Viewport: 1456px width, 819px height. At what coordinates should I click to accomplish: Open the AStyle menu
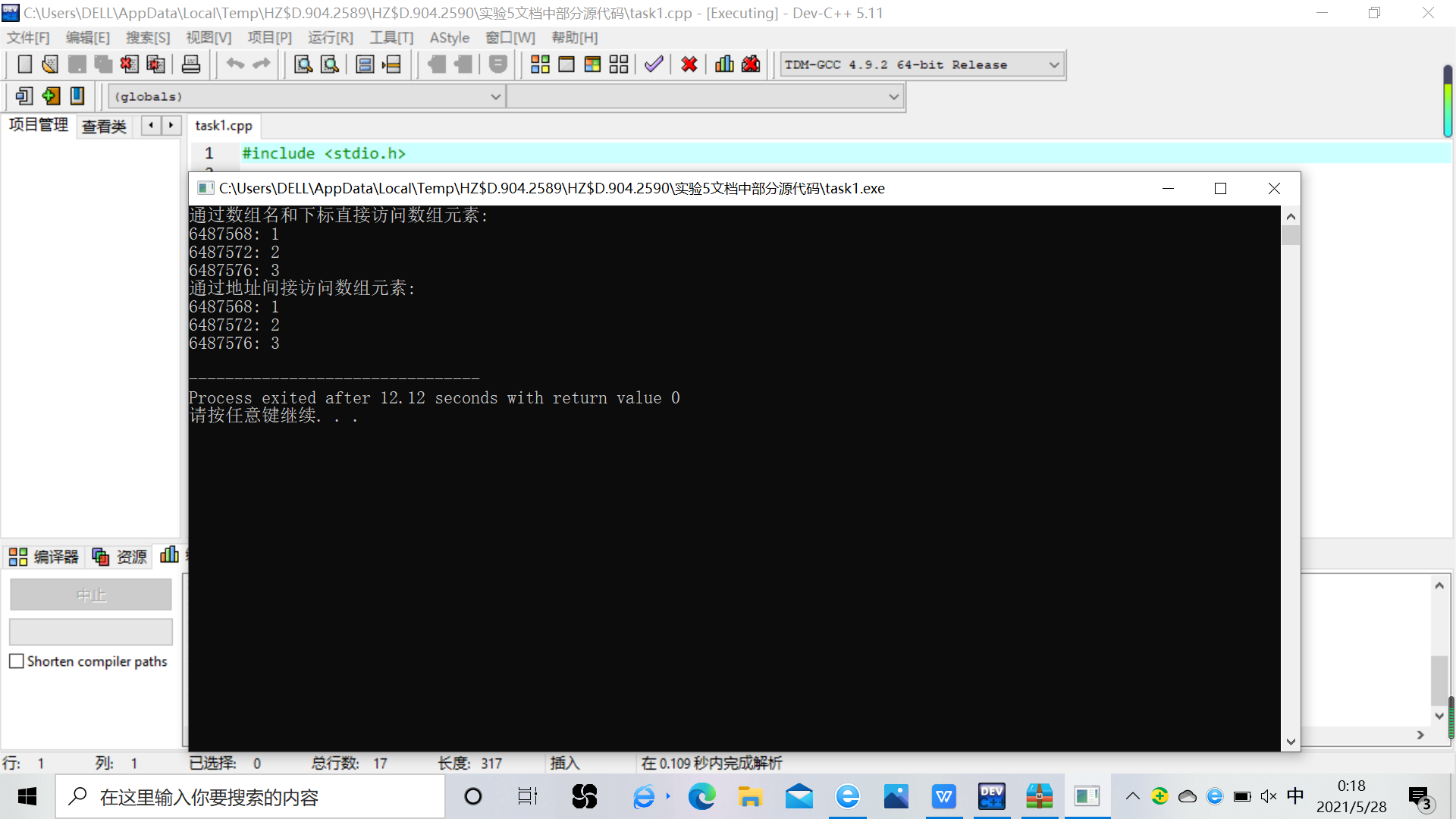449,38
